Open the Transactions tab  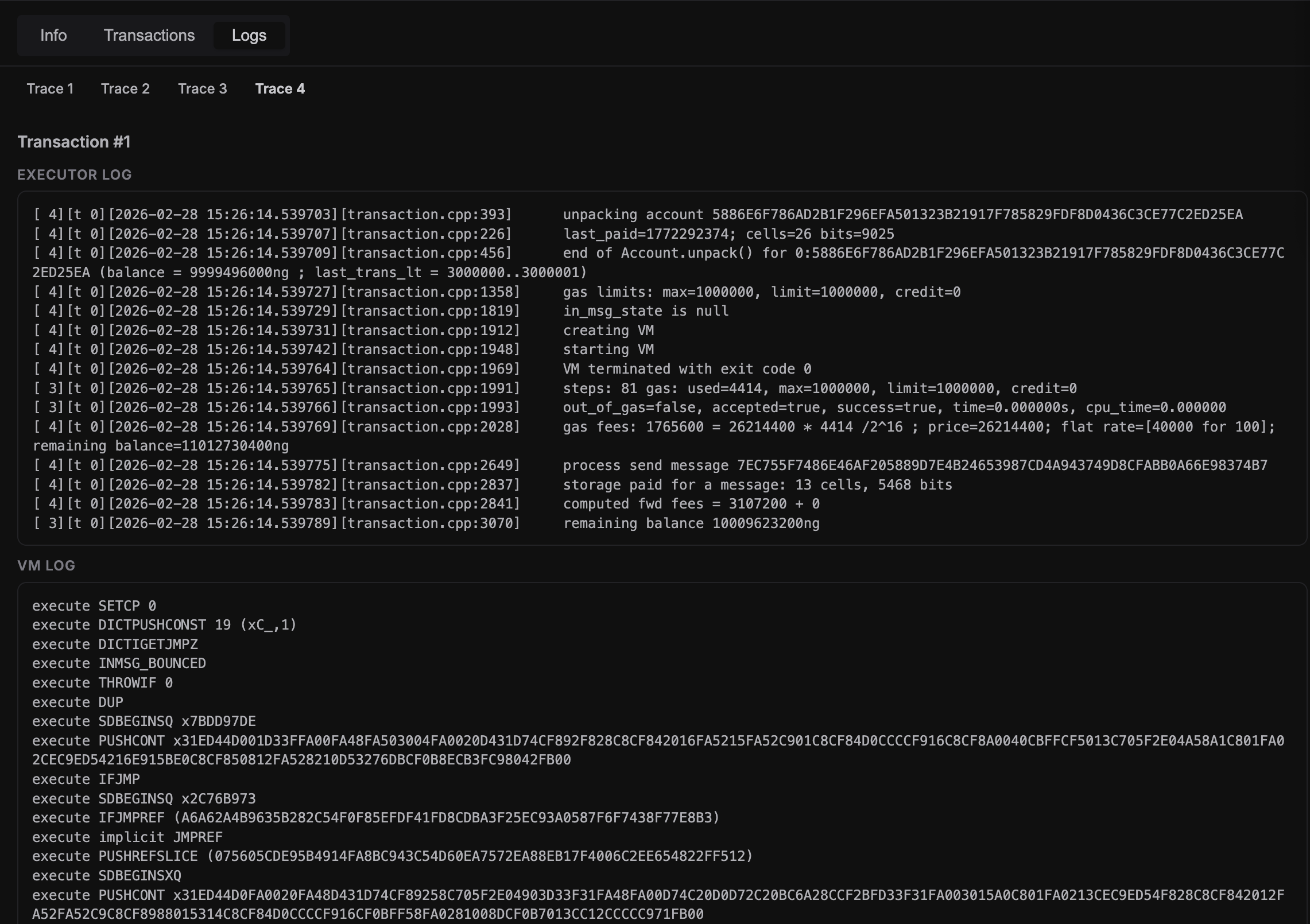point(149,35)
